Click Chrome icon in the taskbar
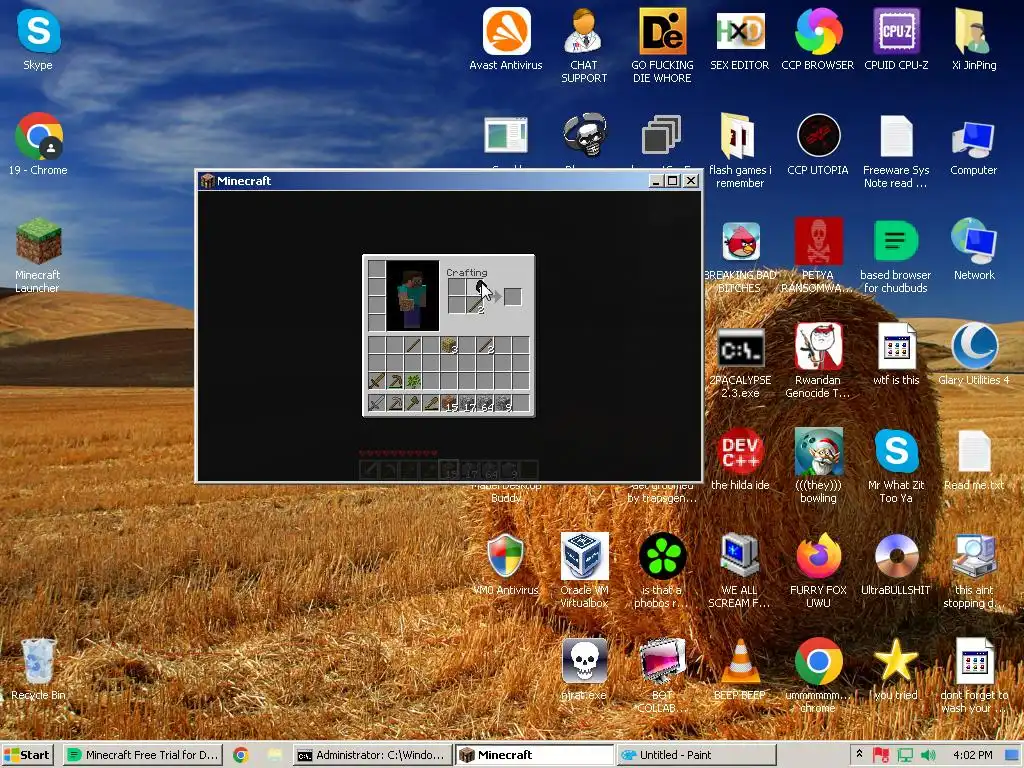The width and height of the screenshot is (1024, 768). [240, 755]
